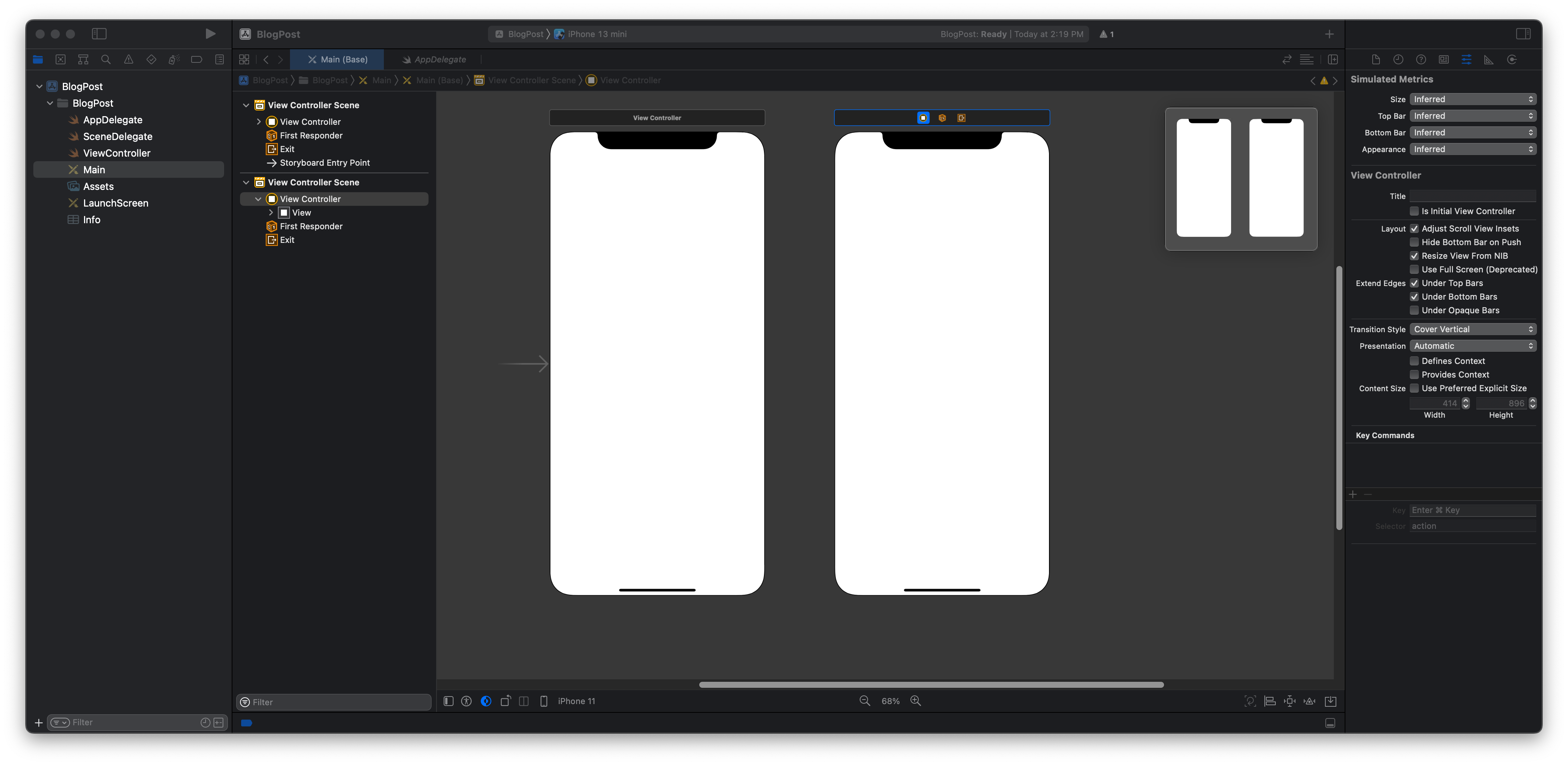
Task: Switch to the AppDelegate tab
Action: point(439,60)
